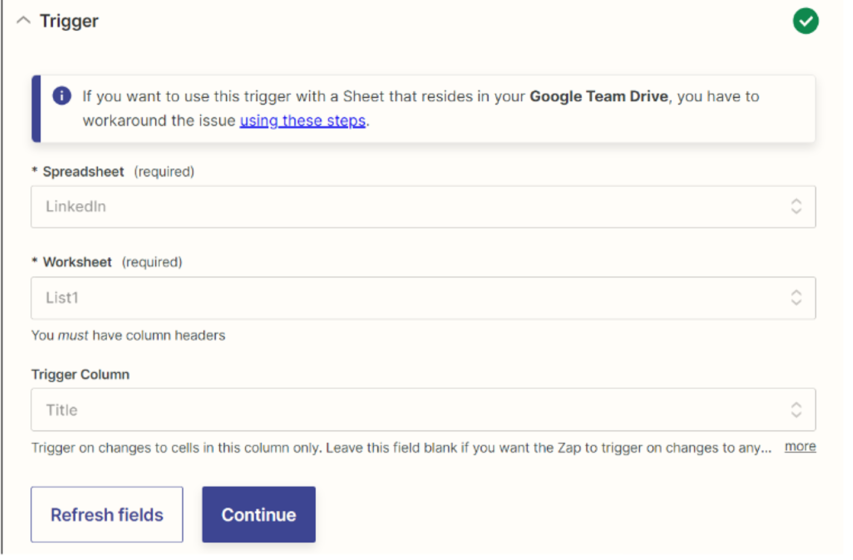This screenshot has width=853, height=560.
Task: Open the 'using these steps' link
Action: (x=303, y=122)
